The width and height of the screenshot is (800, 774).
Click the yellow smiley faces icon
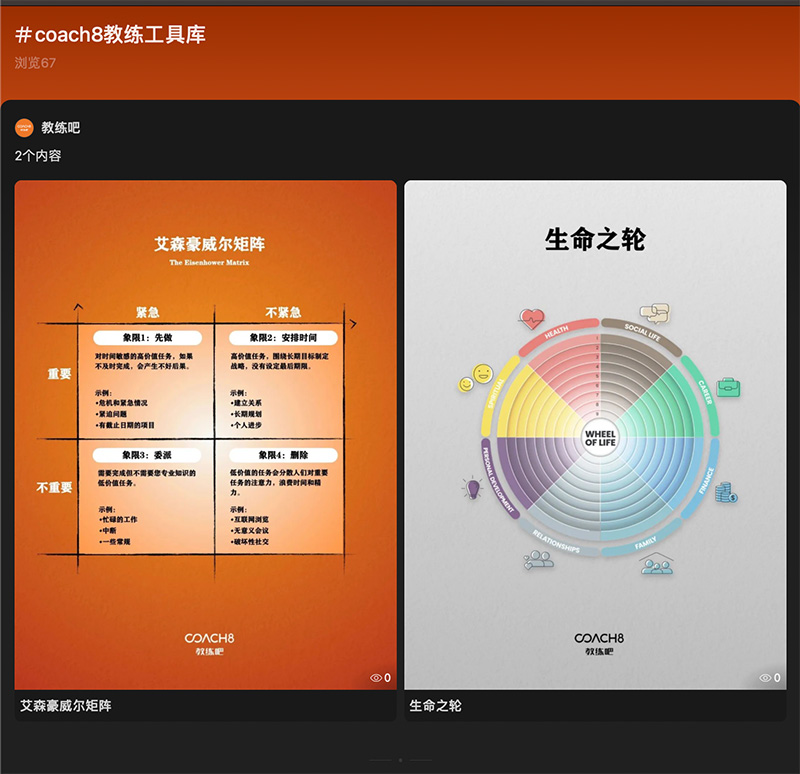coord(476,378)
